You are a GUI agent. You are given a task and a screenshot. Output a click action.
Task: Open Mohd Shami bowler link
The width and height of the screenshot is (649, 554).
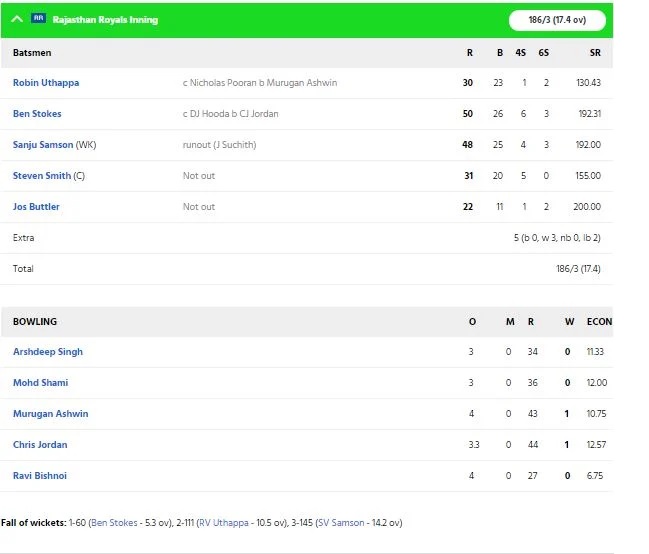(x=41, y=383)
